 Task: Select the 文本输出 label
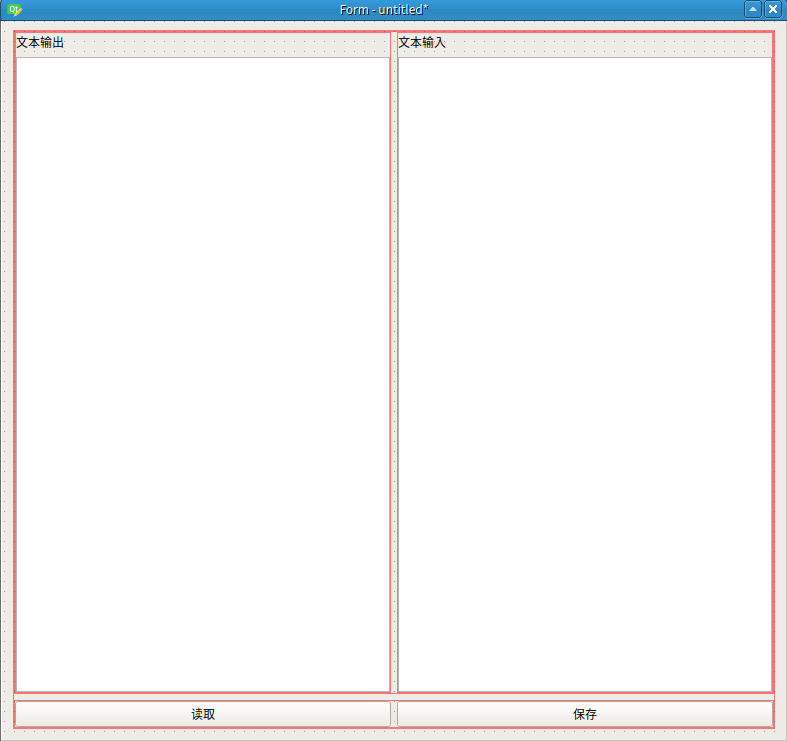click(40, 43)
